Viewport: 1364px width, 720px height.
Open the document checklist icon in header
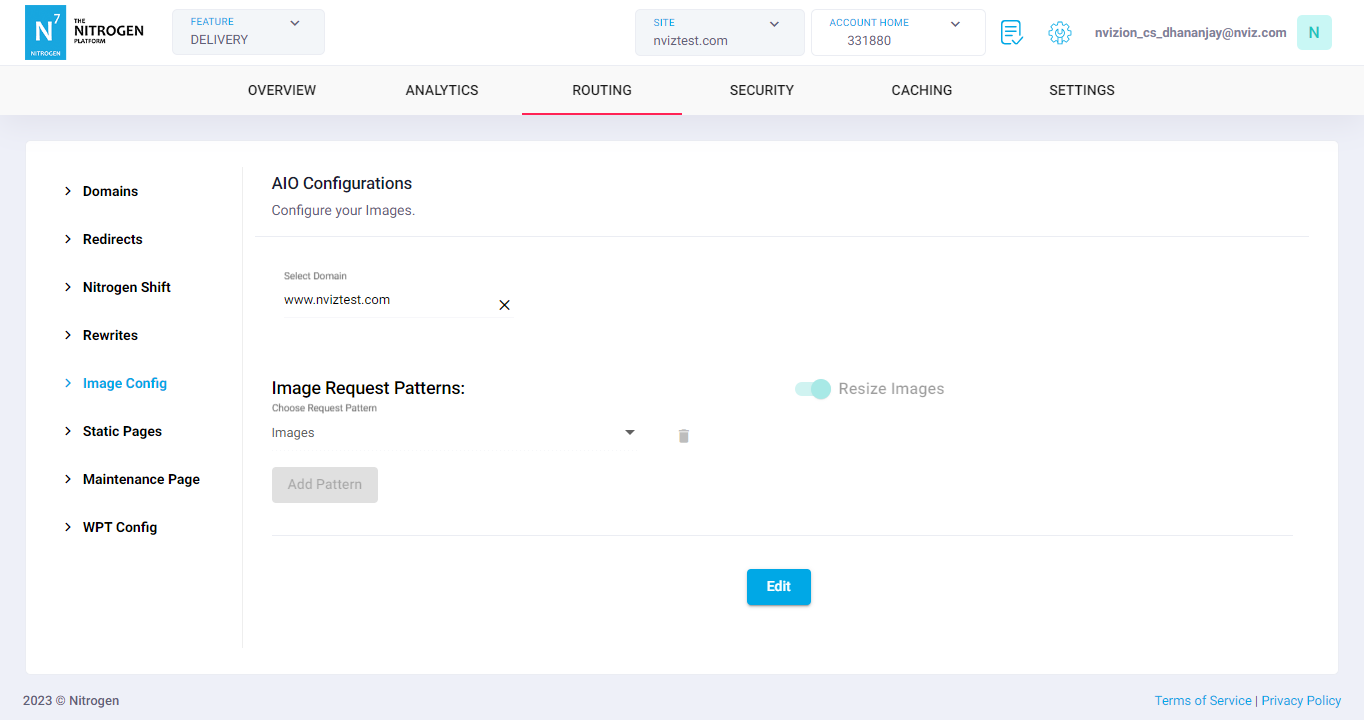[1012, 33]
